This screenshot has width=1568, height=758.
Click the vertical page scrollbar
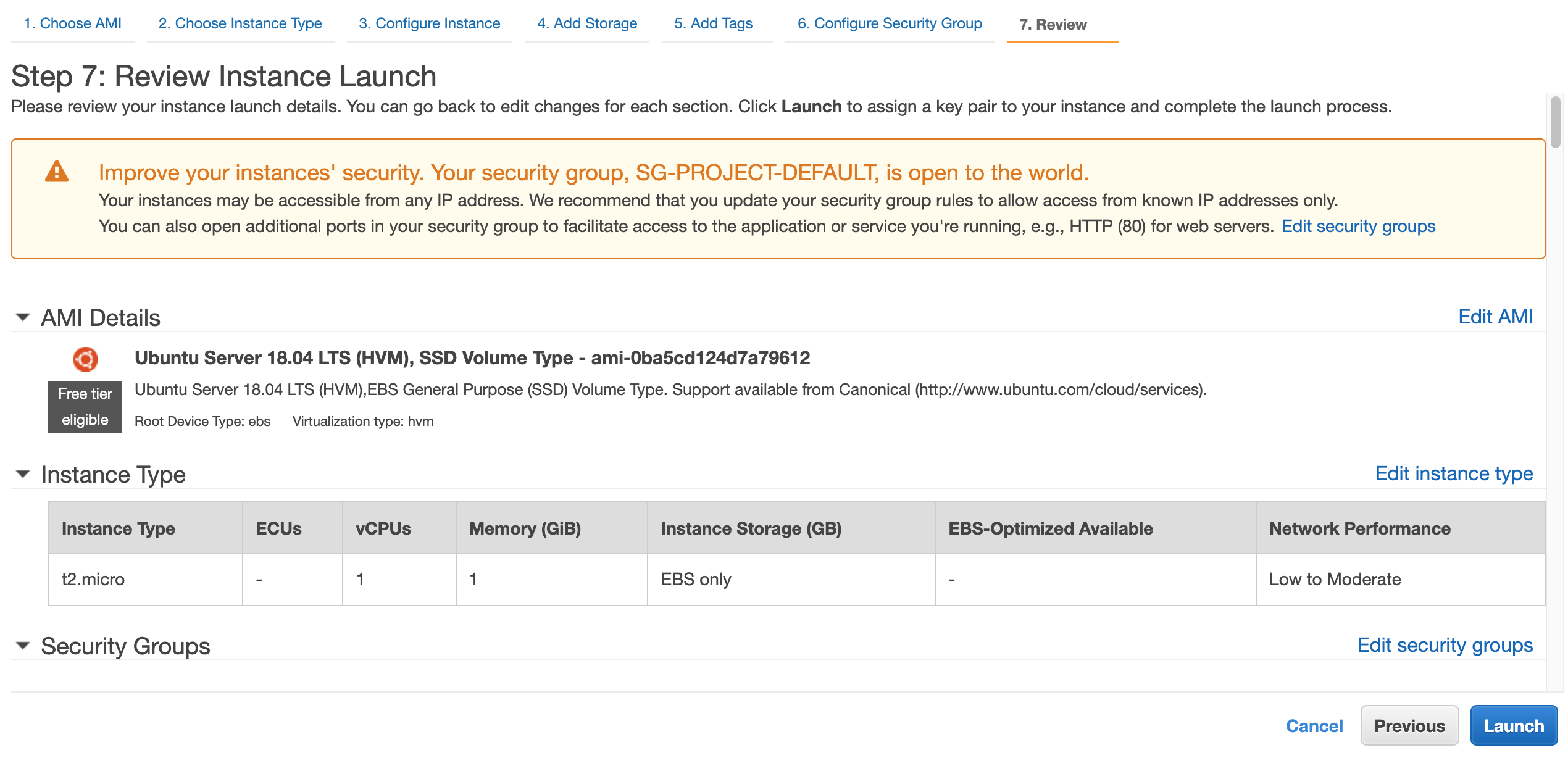(x=1555, y=122)
